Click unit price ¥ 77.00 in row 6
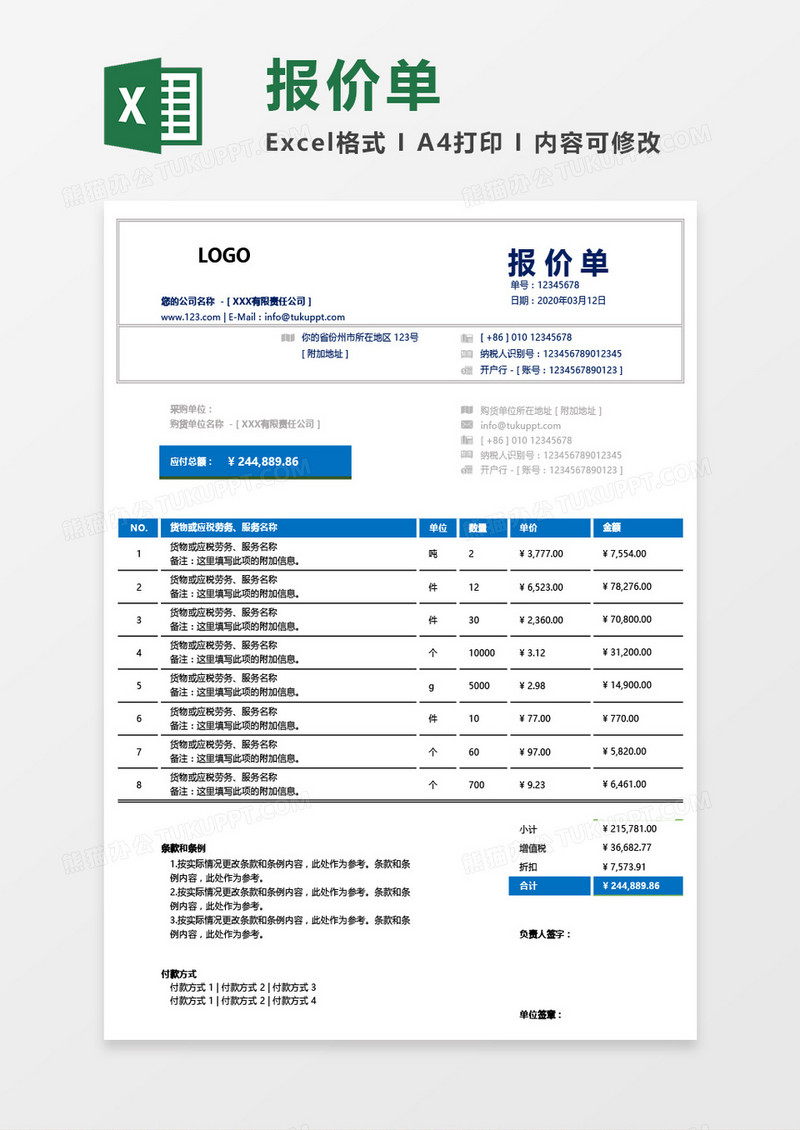 (535, 719)
